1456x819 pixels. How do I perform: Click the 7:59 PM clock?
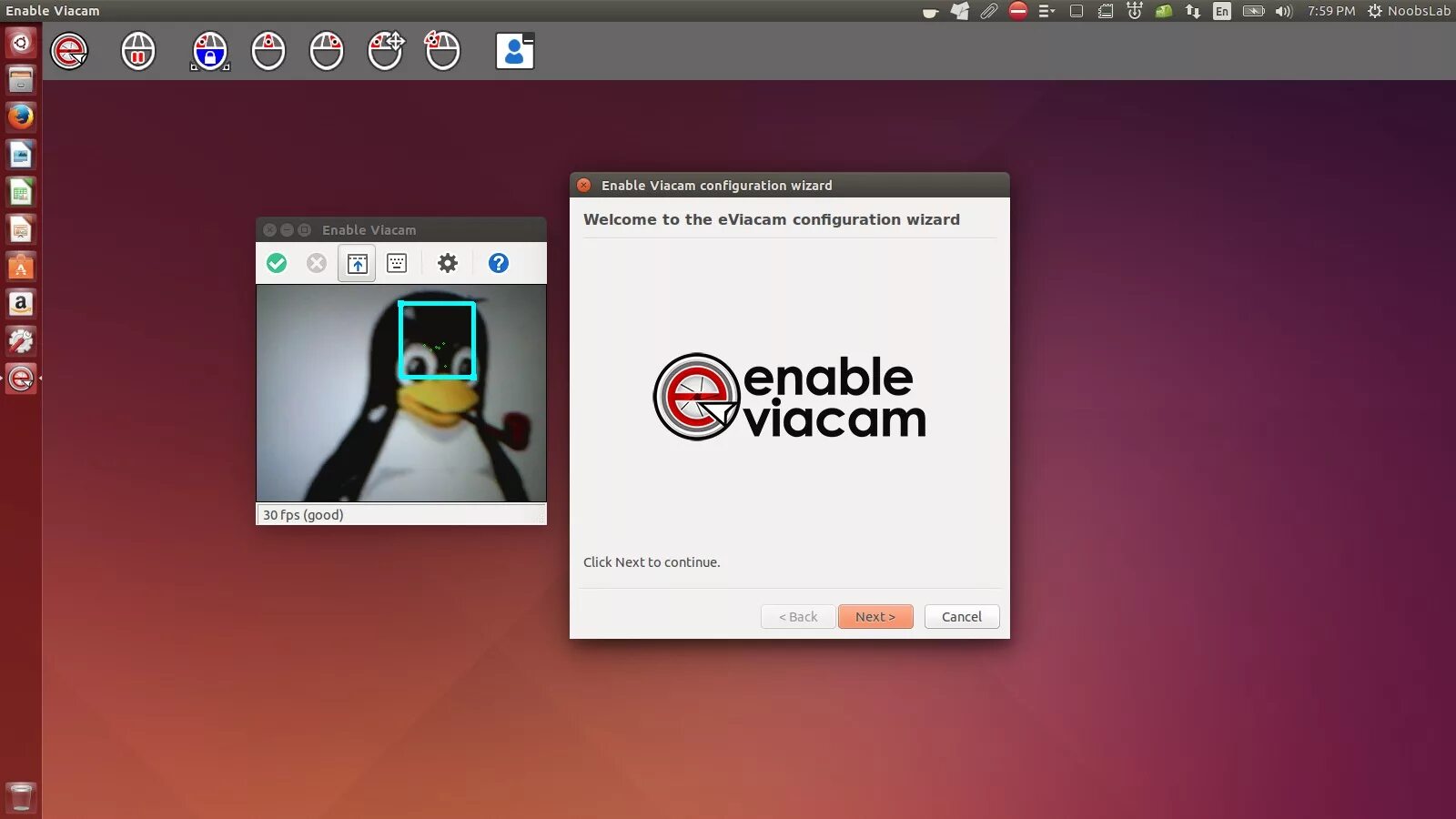(x=1331, y=11)
